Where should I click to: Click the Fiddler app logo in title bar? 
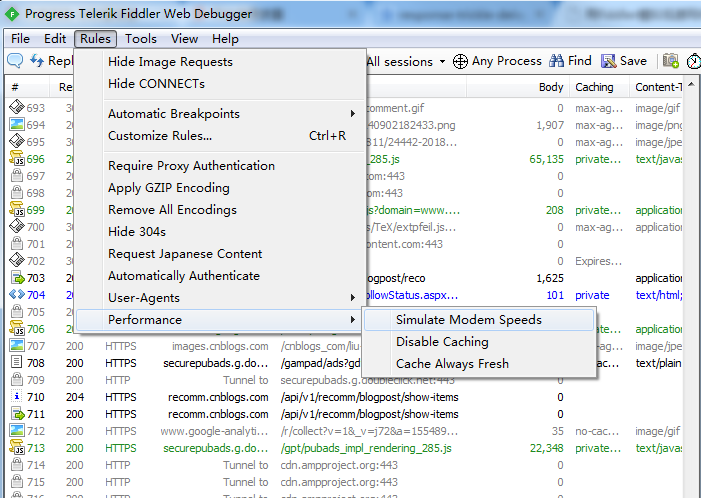point(12,14)
